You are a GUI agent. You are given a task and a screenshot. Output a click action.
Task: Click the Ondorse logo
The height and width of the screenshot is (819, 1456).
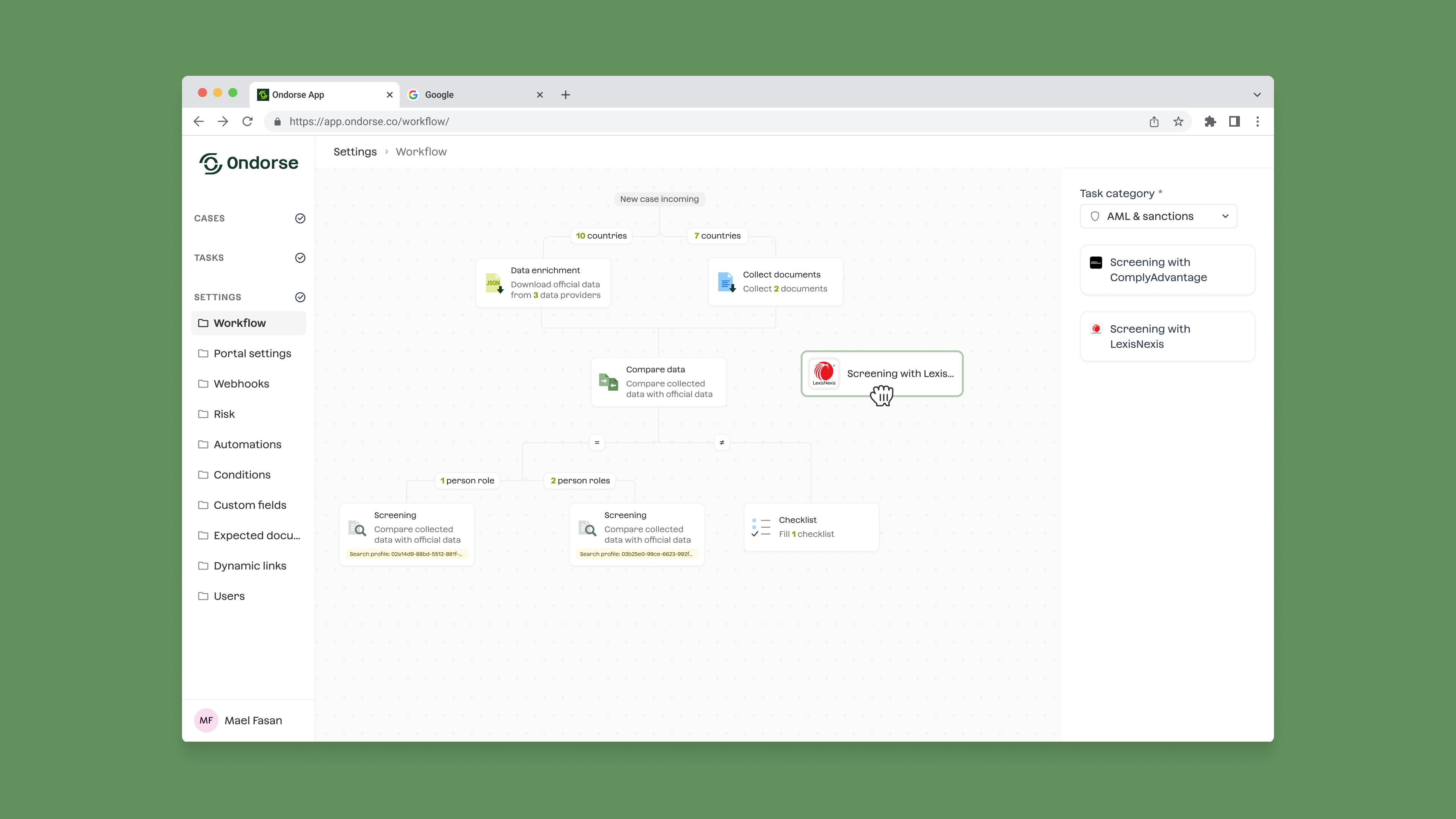click(x=249, y=163)
